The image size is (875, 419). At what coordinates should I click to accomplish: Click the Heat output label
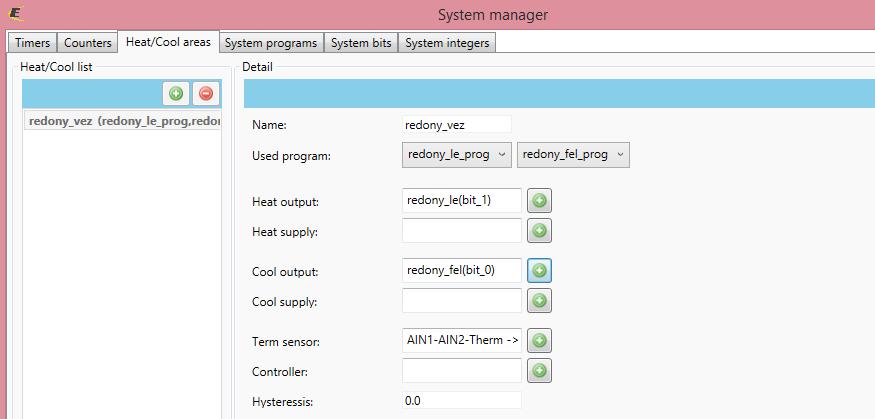(285, 202)
